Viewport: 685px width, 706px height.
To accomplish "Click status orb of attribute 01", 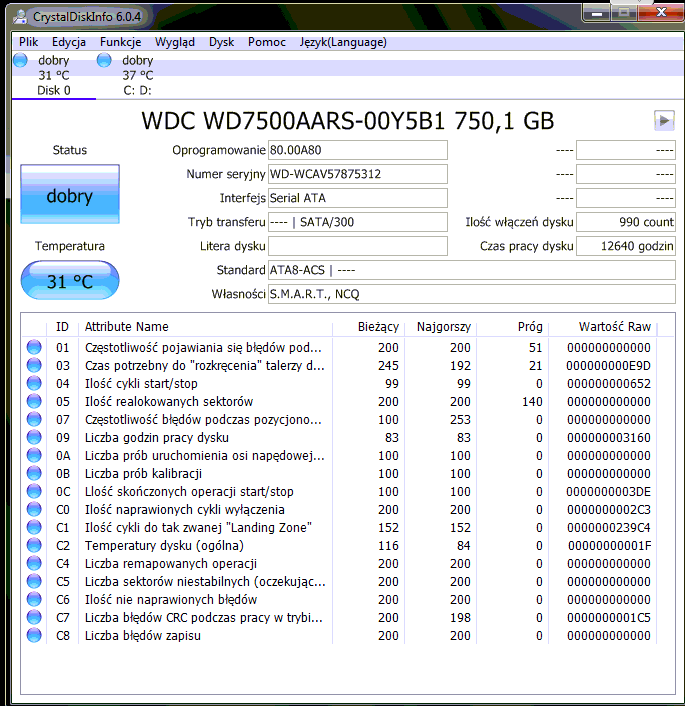I will click(34, 347).
